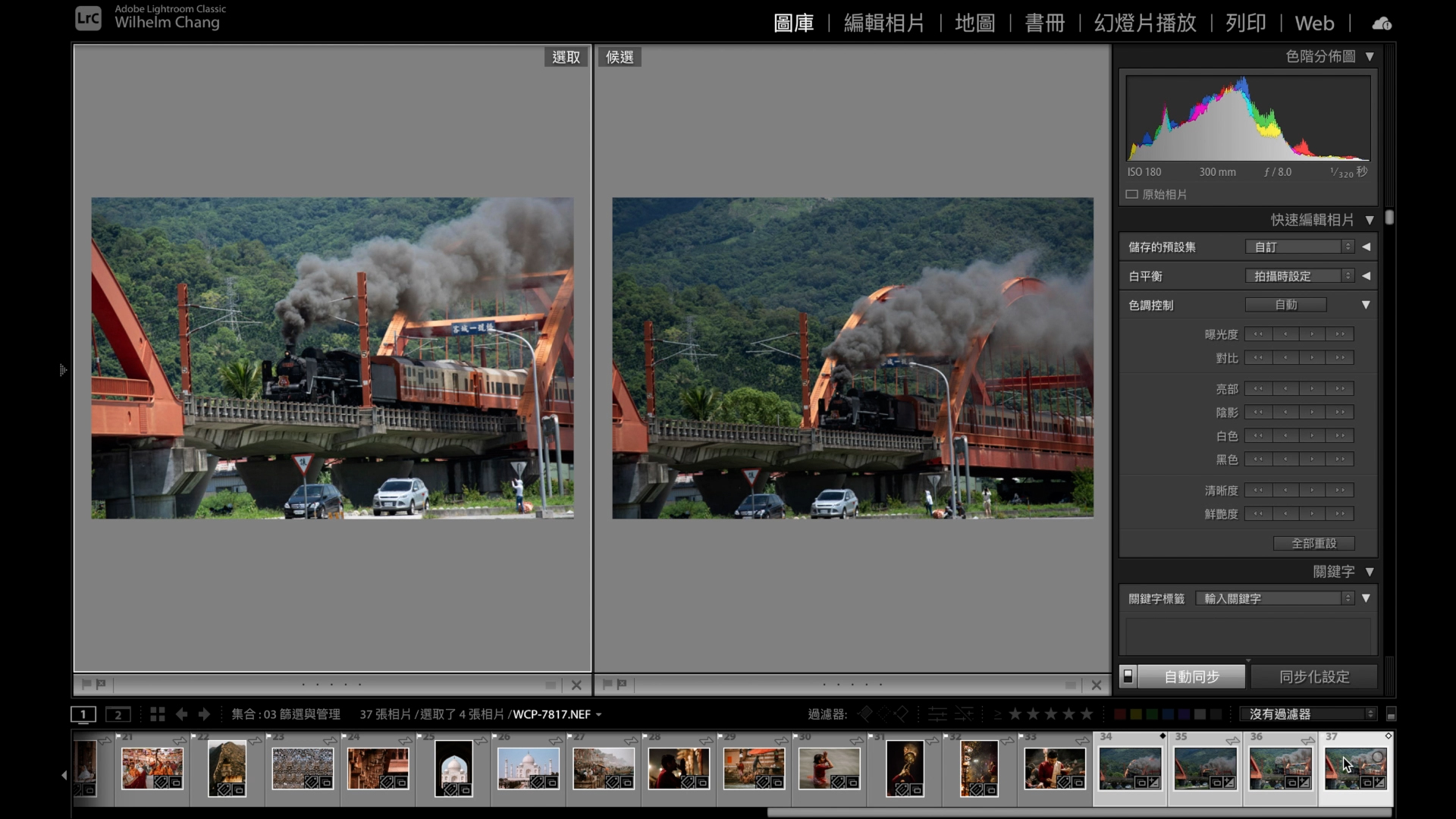Click the 自動 auto tone button
Image resolution: width=1456 pixels, height=819 pixels.
(1286, 305)
